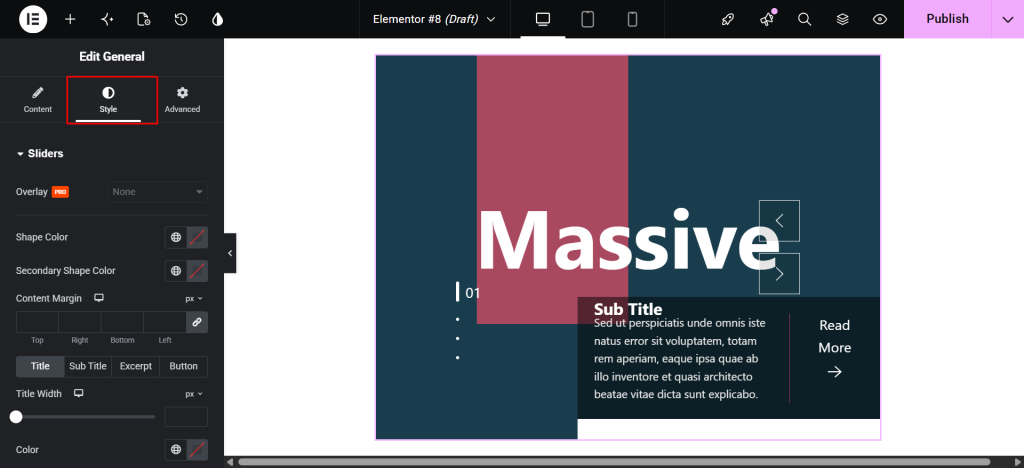Open the Structure layers icon
This screenshot has width=1024, height=468.
pos(842,20)
